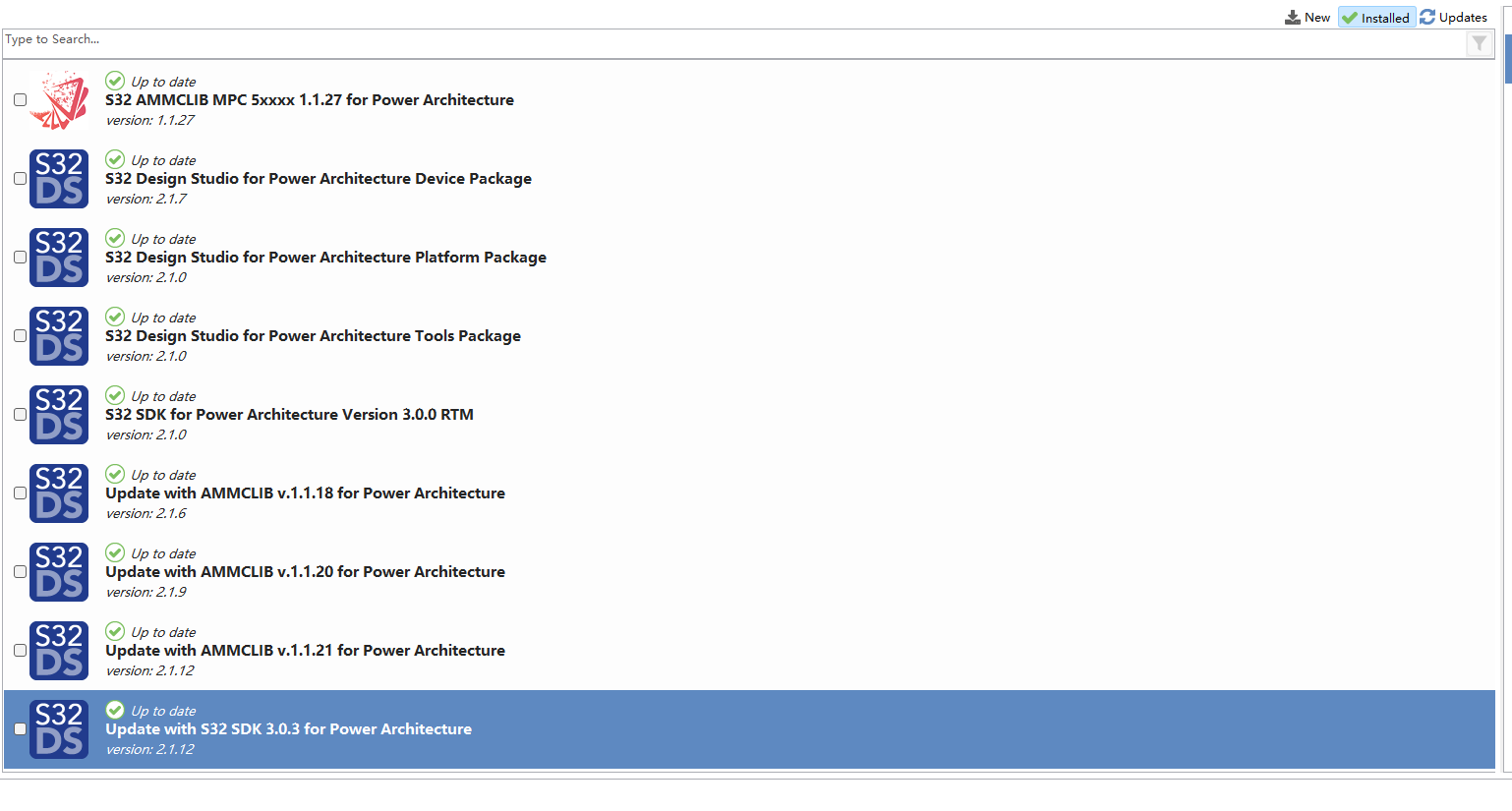Focus the Type to Search field
Image resolution: width=1512 pixels, height=811 pixels.
pos(732,43)
